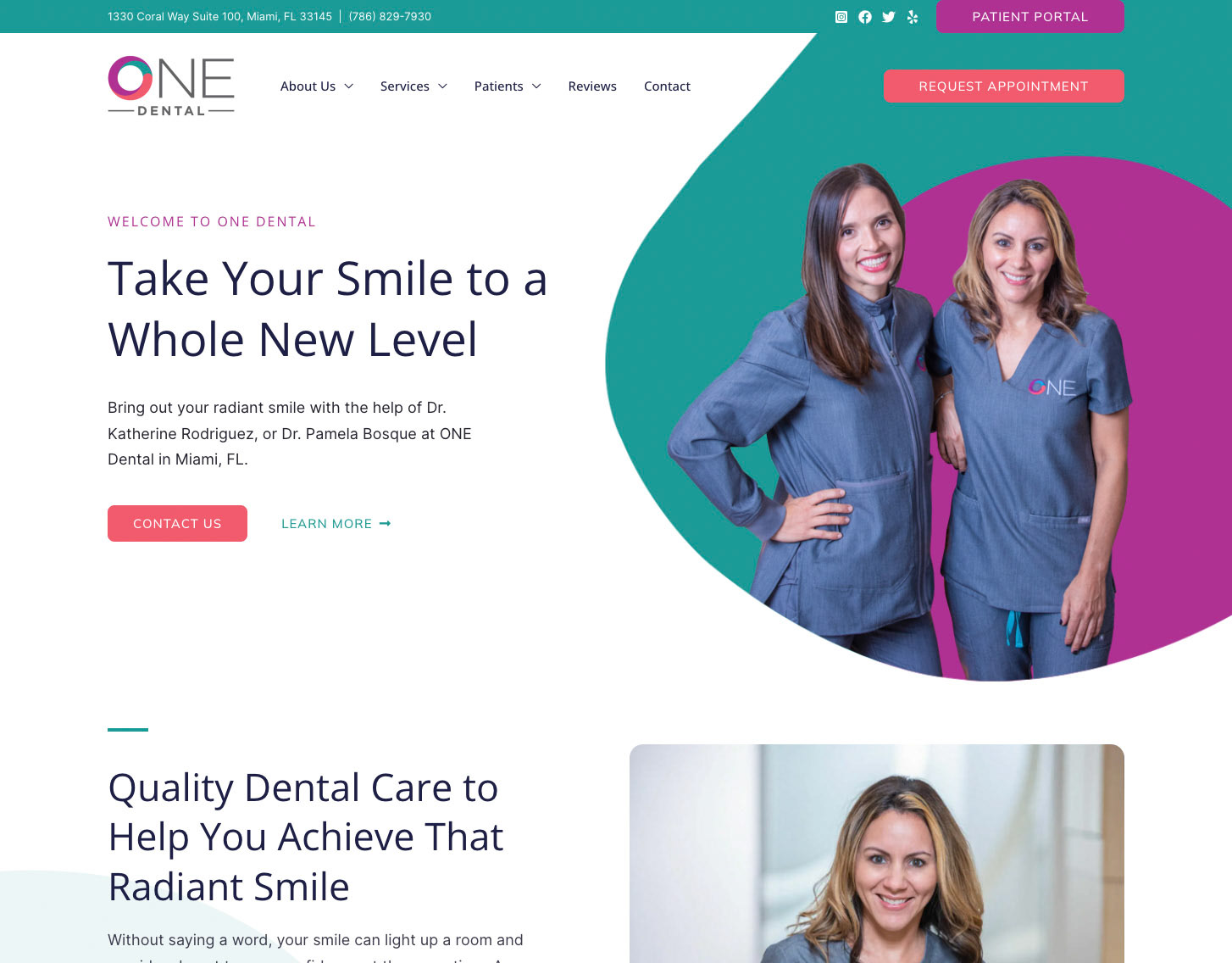The image size is (1232, 963).
Task: Open the Yelp icon in top bar
Action: pos(913,17)
